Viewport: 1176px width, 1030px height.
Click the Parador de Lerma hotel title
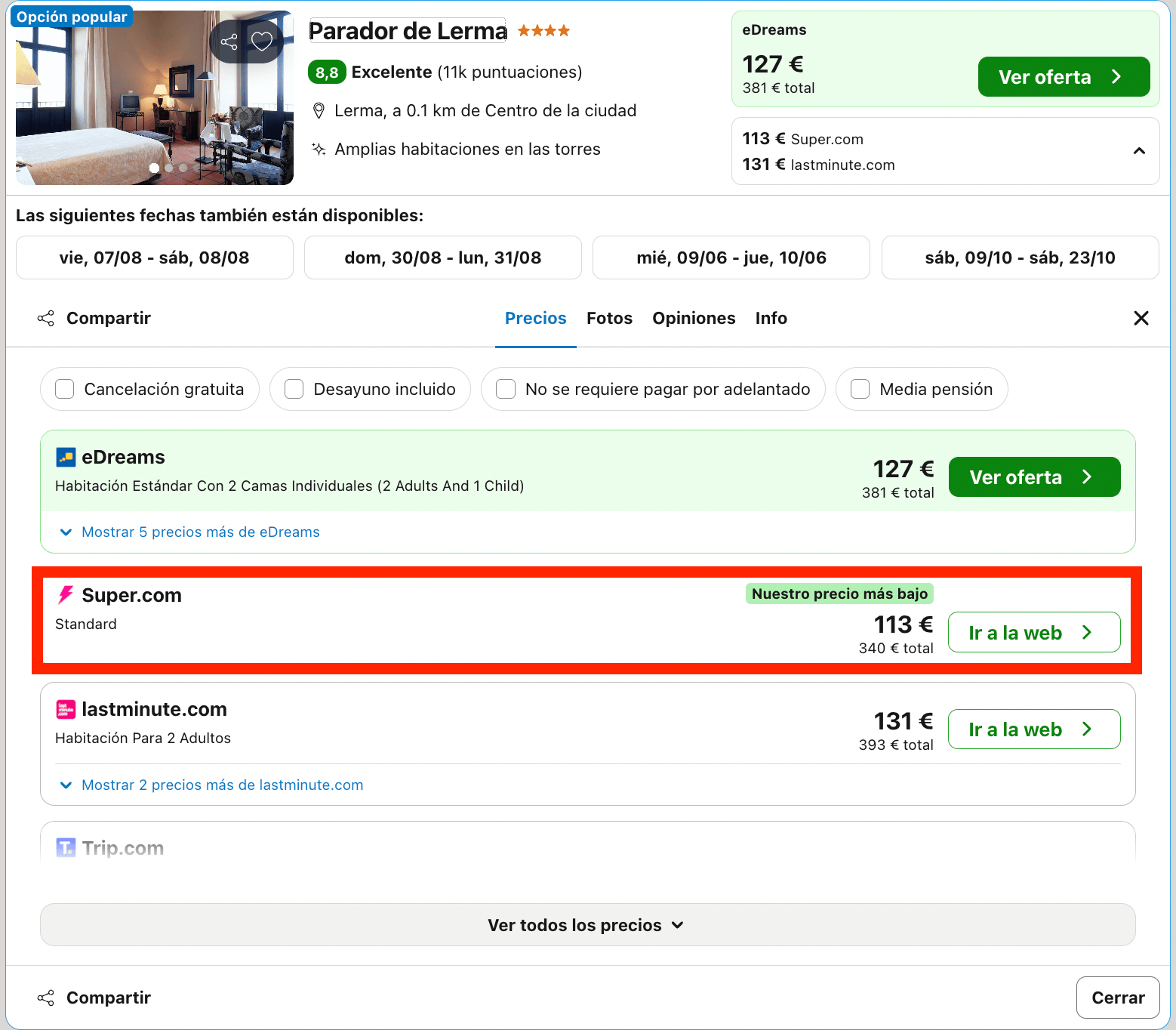408,31
